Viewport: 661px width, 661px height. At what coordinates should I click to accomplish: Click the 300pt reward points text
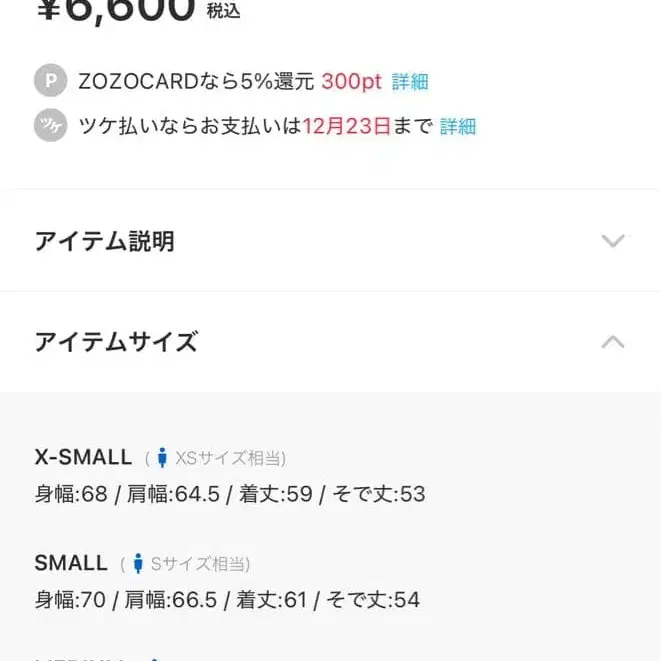point(351,82)
